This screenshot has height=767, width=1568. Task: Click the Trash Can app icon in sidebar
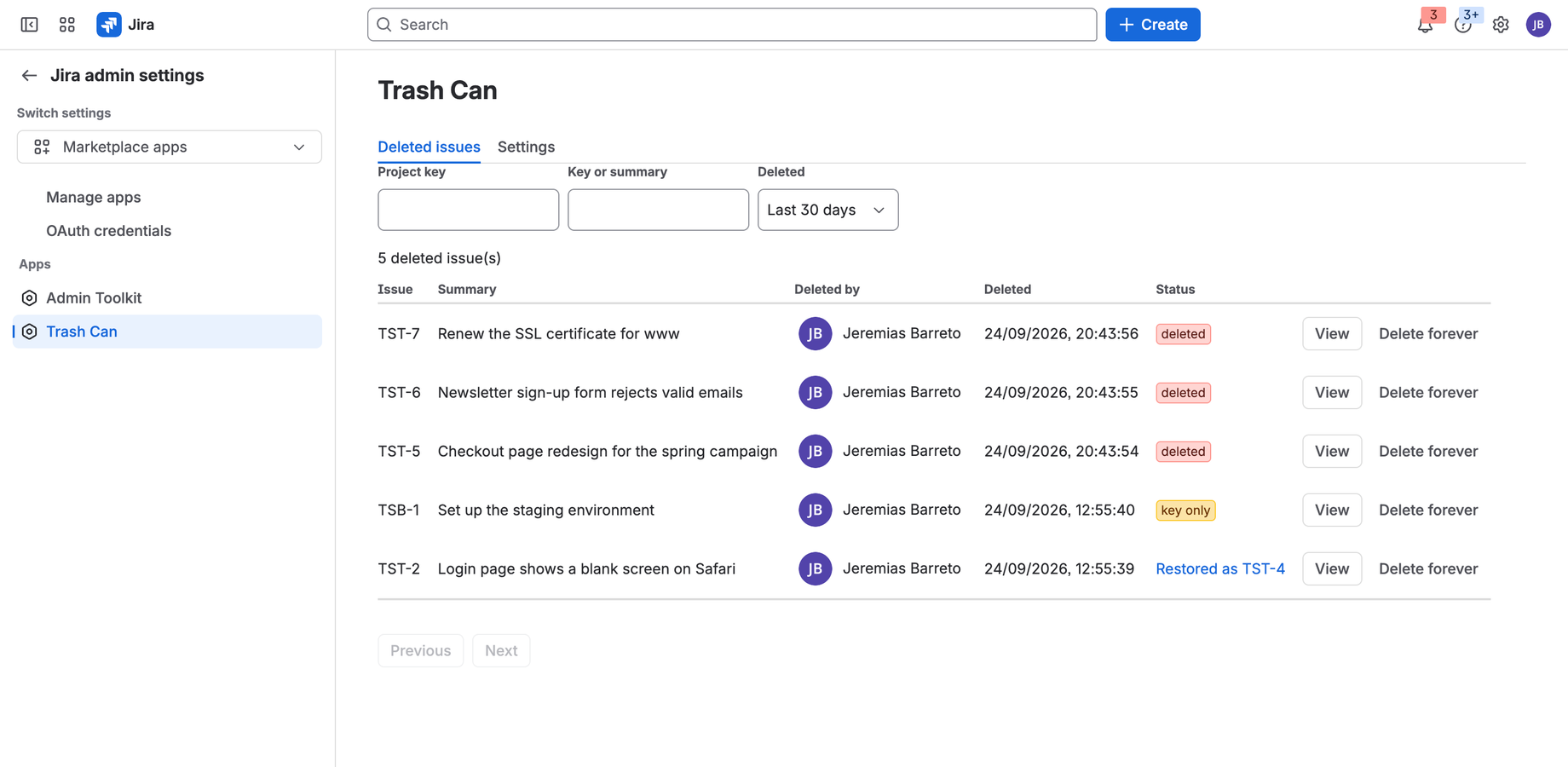tap(29, 332)
